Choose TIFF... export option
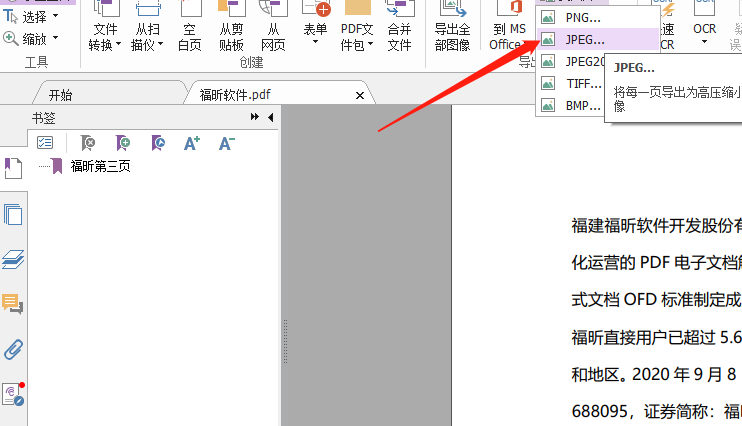 click(x=571, y=84)
